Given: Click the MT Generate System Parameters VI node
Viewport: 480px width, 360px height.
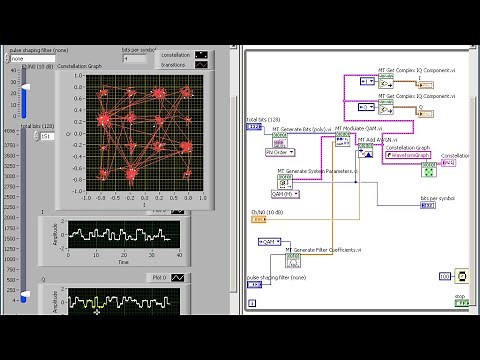Looking at the screenshot, I should 285,182.
